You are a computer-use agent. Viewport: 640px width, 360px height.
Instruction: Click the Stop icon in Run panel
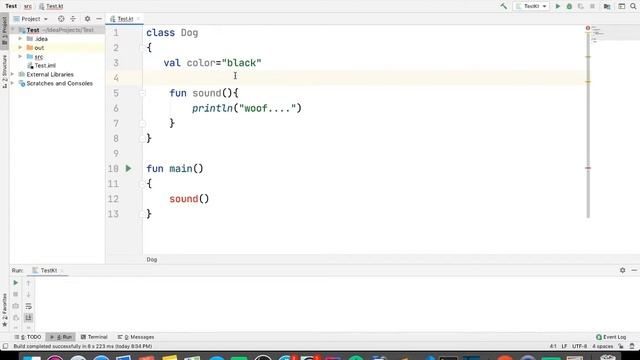16,294
